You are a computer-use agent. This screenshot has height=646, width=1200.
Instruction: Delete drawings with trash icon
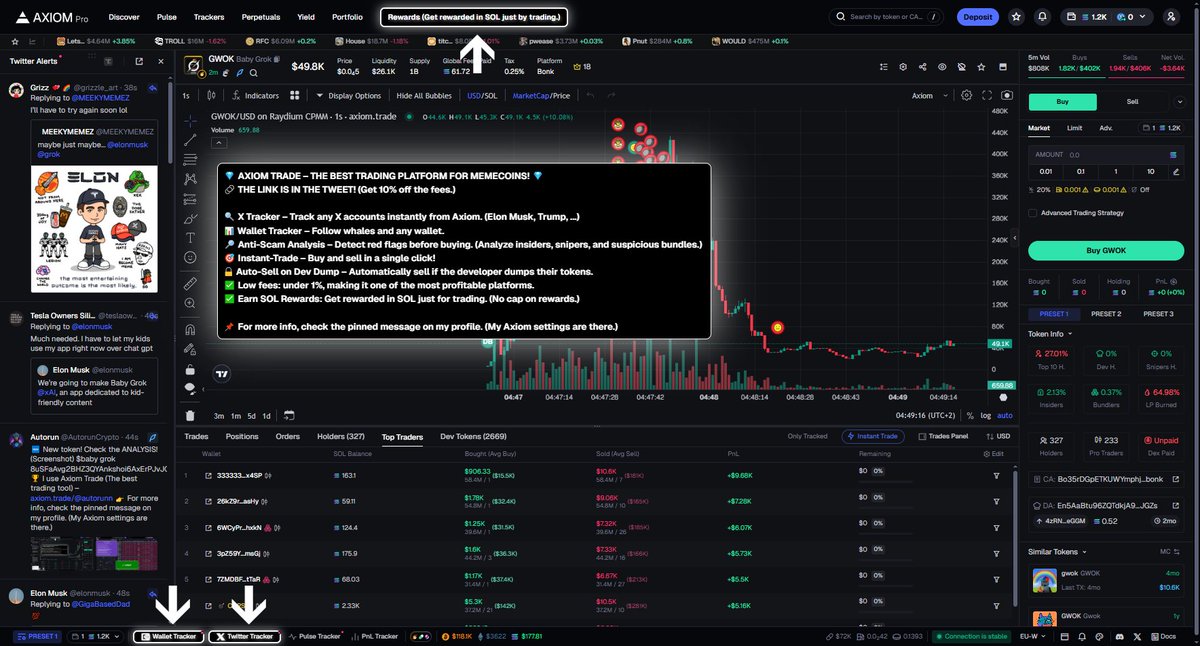[x=190, y=415]
